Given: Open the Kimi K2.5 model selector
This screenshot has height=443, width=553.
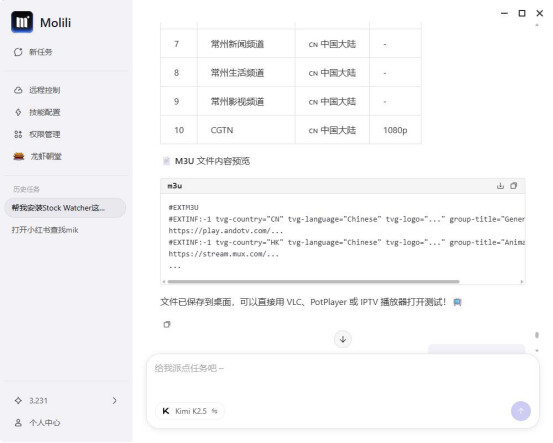Looking at the screenshot, I should pos(190,411).
